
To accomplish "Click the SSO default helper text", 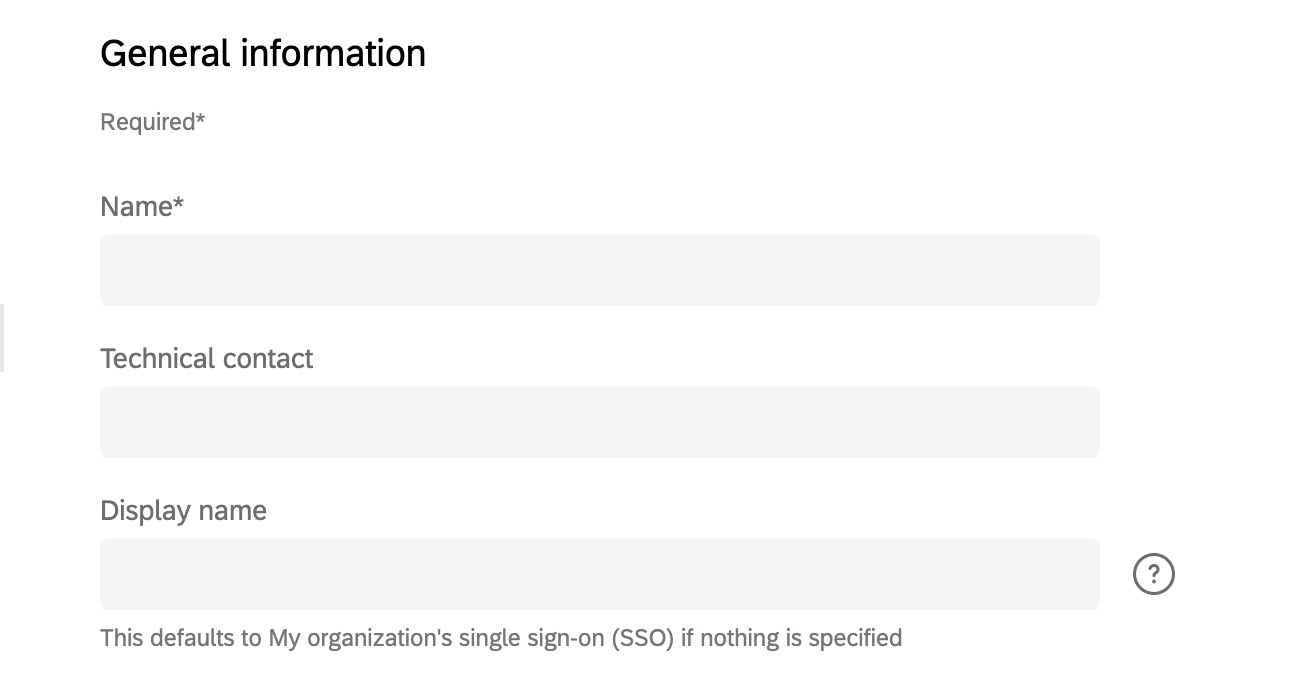I will click(x=500, y=637).
